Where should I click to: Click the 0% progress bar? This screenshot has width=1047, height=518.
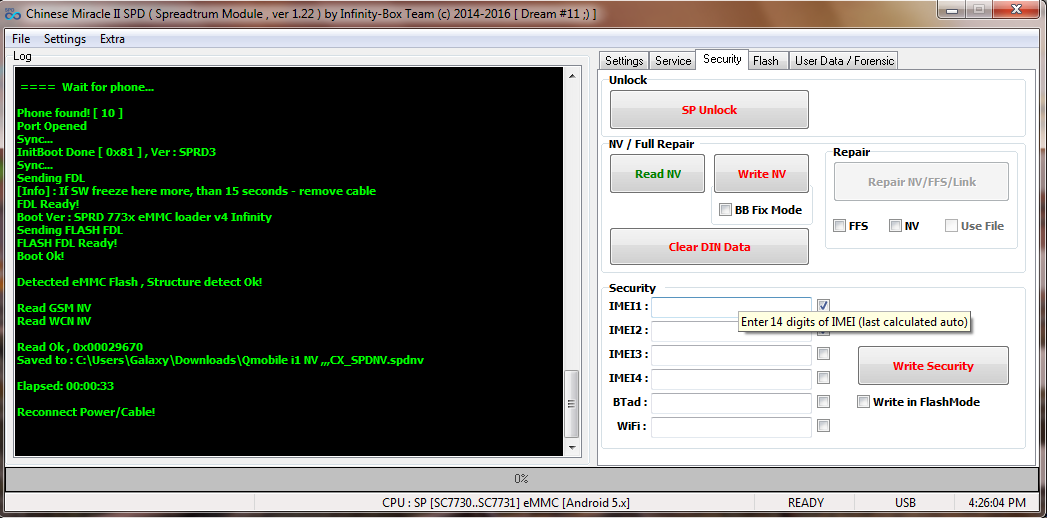(521, 479)
